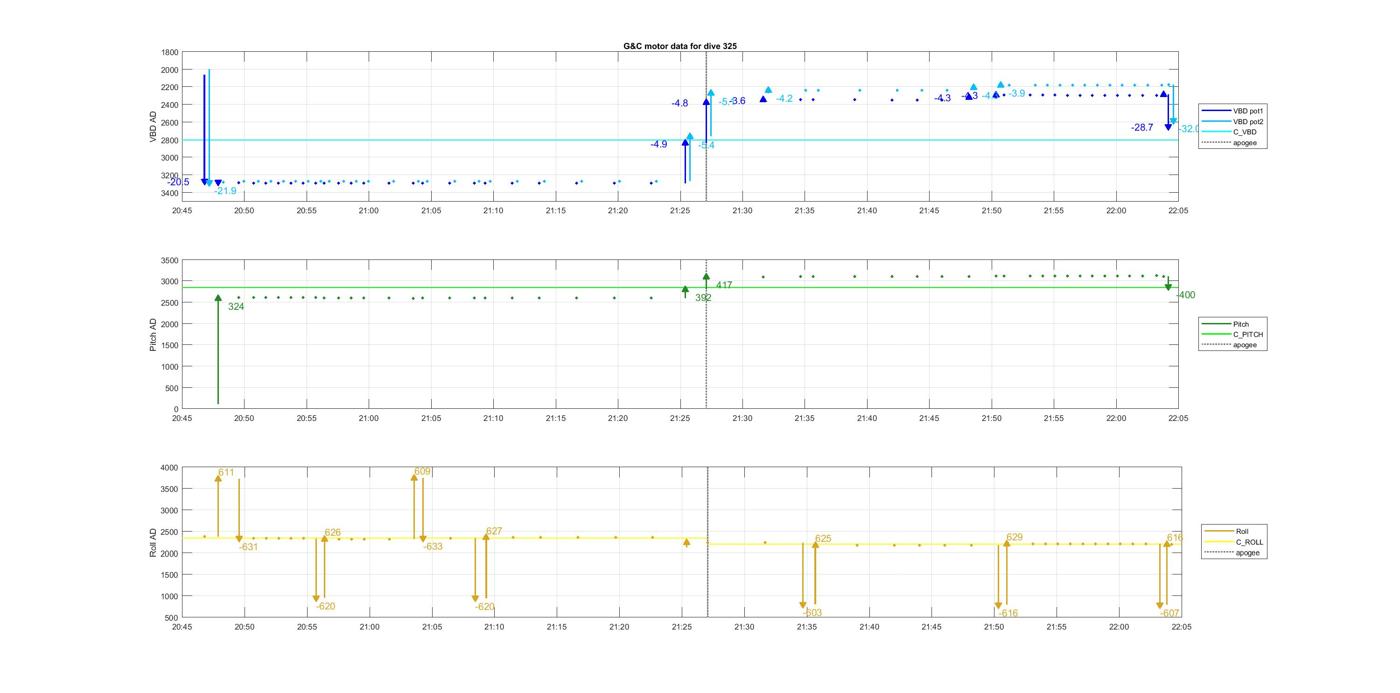
Task: Click the -603 label in Roll plot
Action: [x=812, y=613]
